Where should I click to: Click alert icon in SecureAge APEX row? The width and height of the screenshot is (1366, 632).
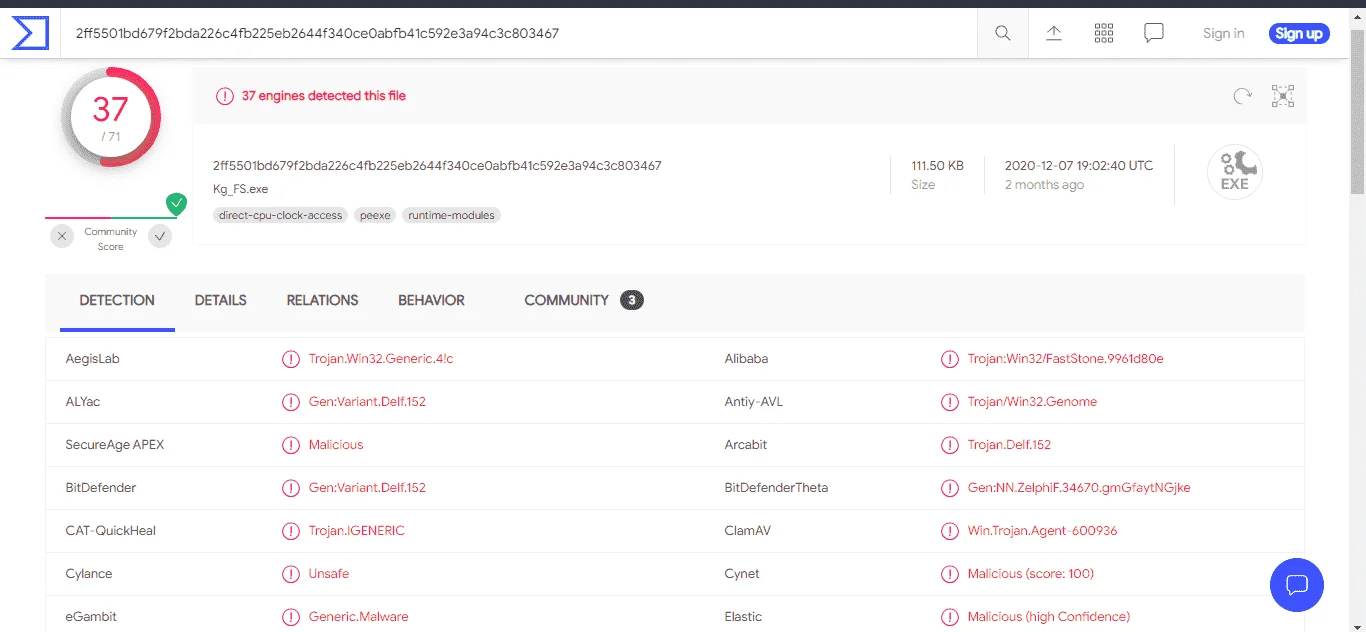coord(290,445)
